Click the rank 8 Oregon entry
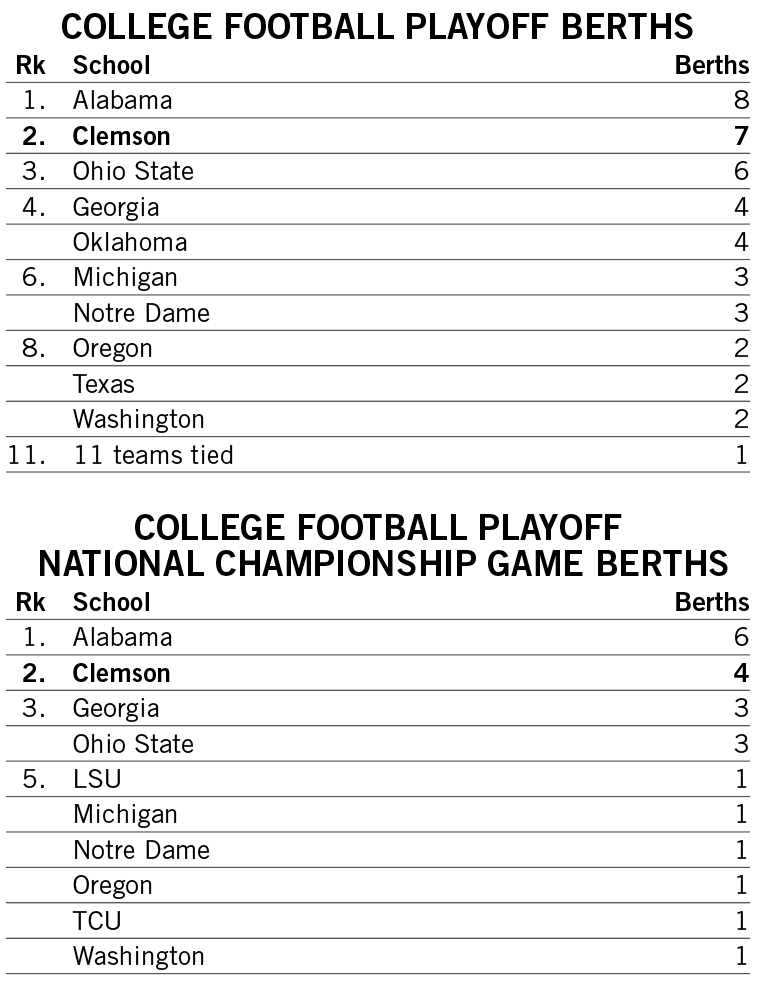Screen dimensions: 764x988 [112, 348]
